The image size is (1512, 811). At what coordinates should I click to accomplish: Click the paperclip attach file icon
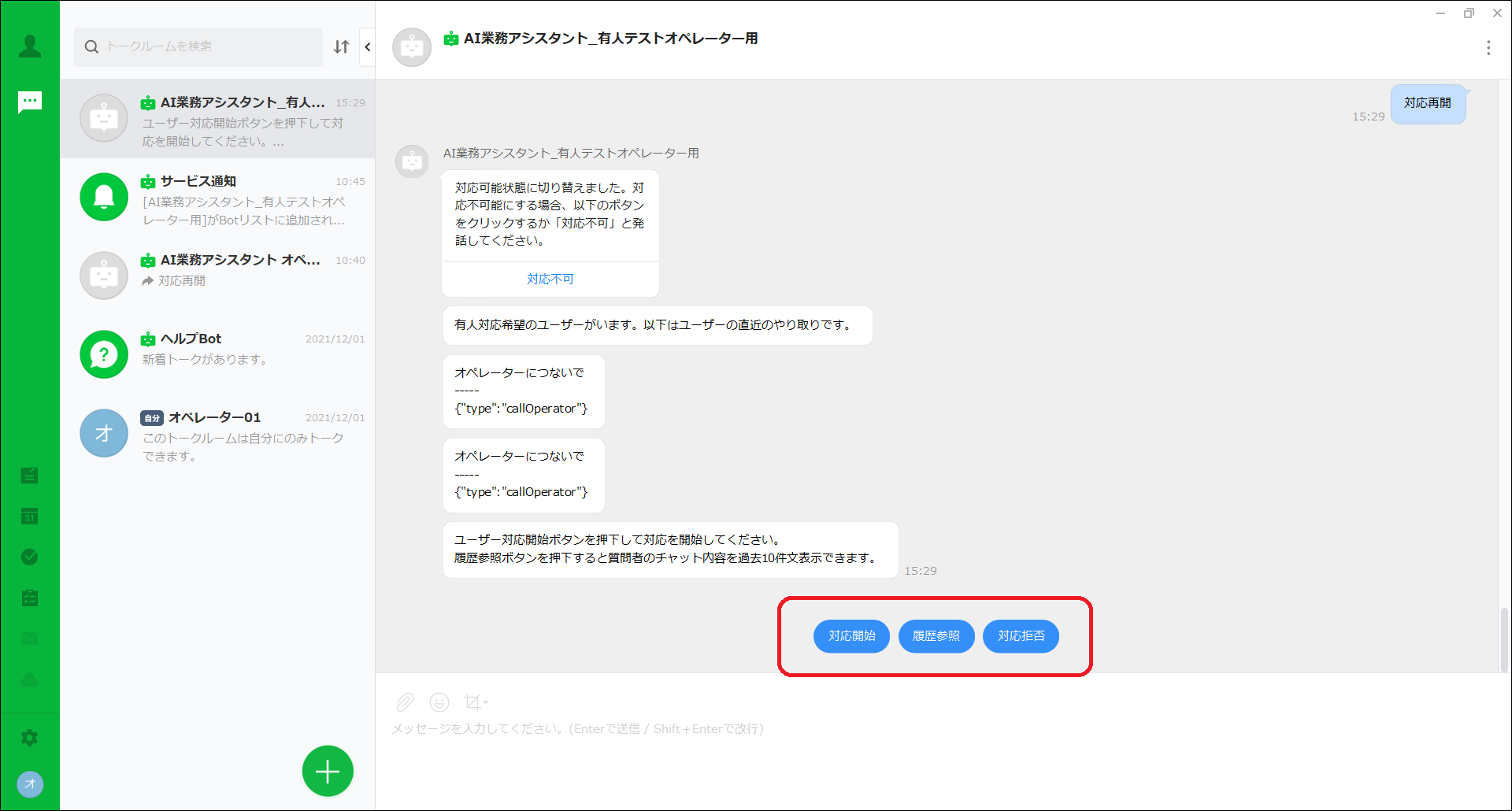tap(405, 702)
